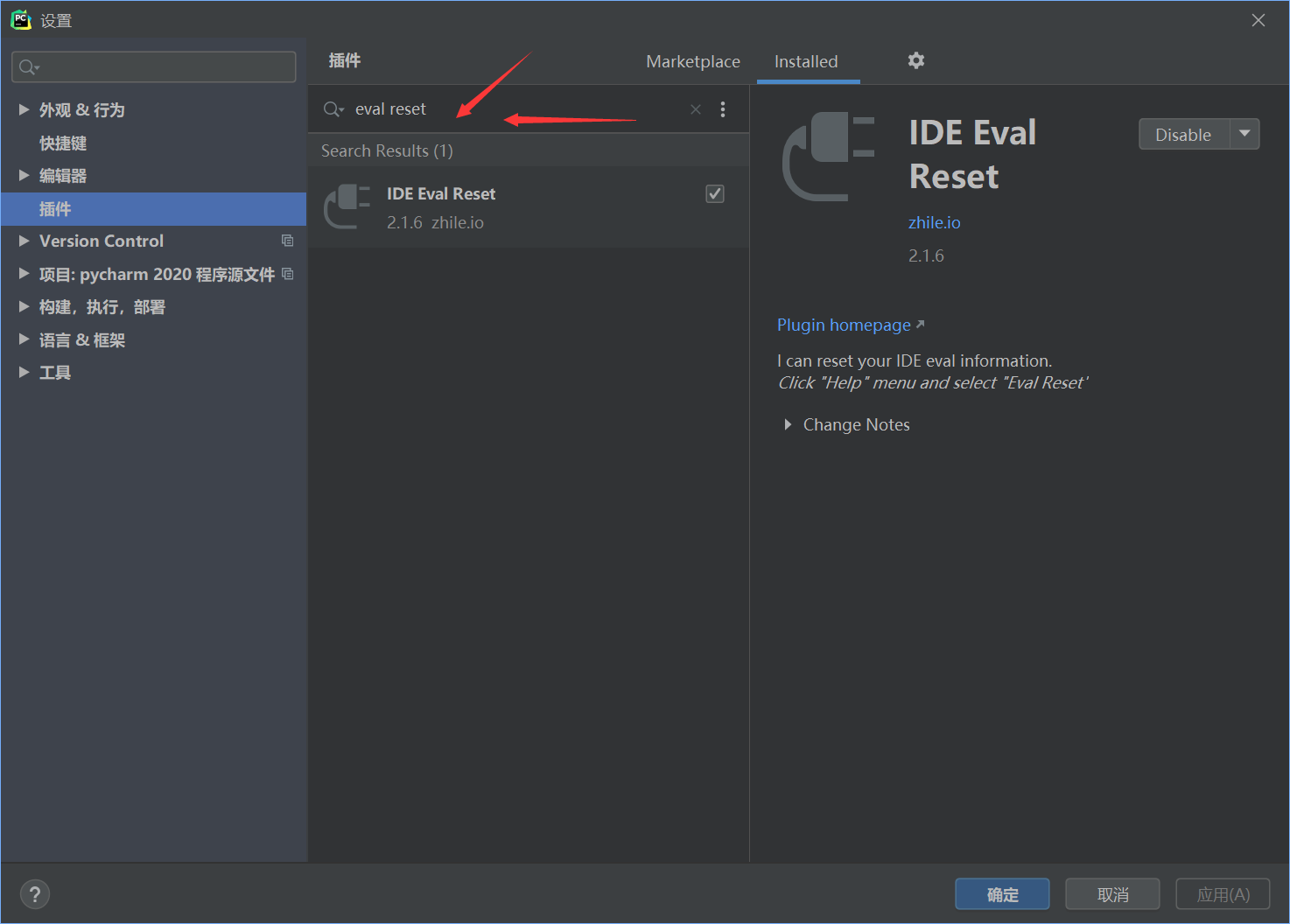Select the Installed tab

pos(806,61)
